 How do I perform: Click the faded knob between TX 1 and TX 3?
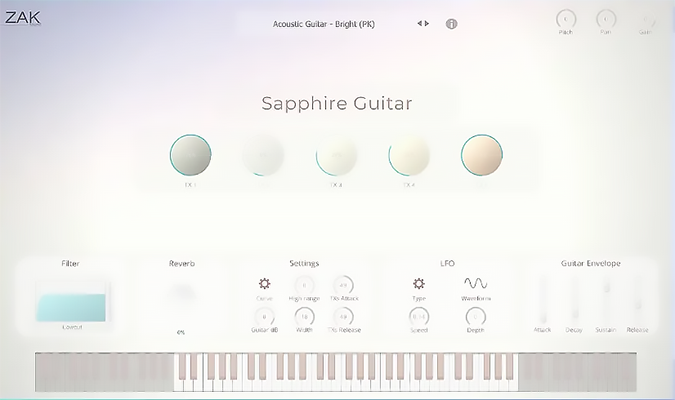(263, 155)
